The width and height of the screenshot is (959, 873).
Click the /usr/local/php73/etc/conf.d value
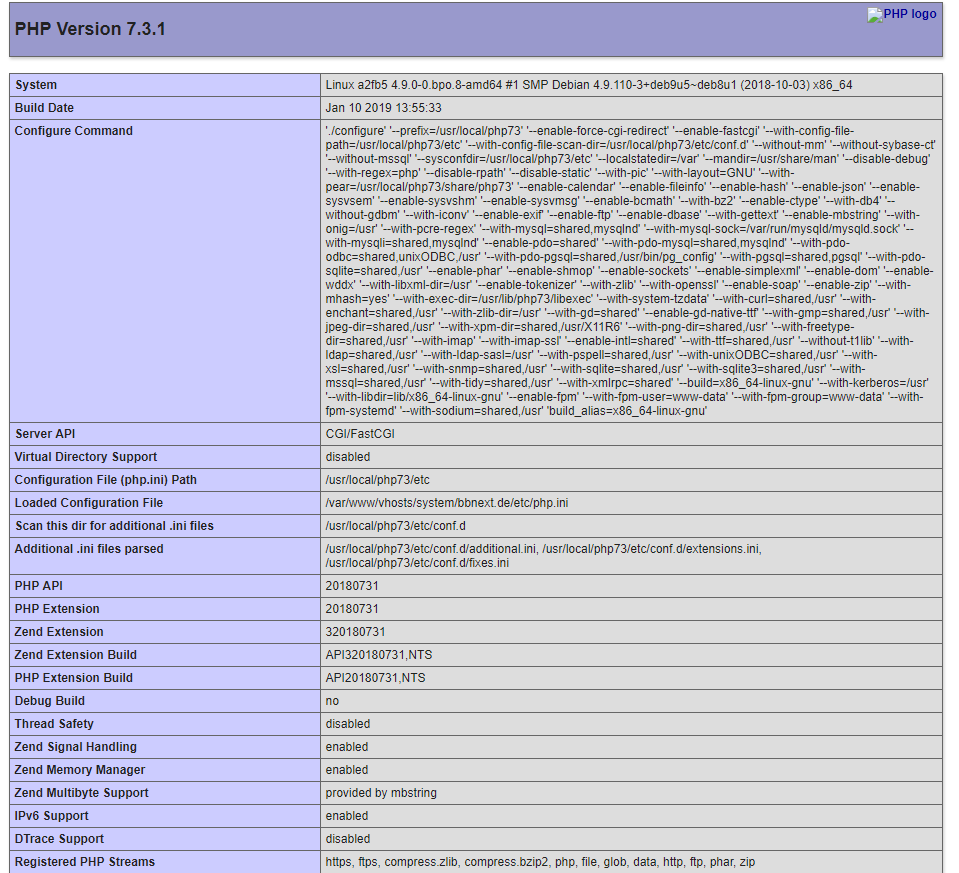[x=395, y=526]
